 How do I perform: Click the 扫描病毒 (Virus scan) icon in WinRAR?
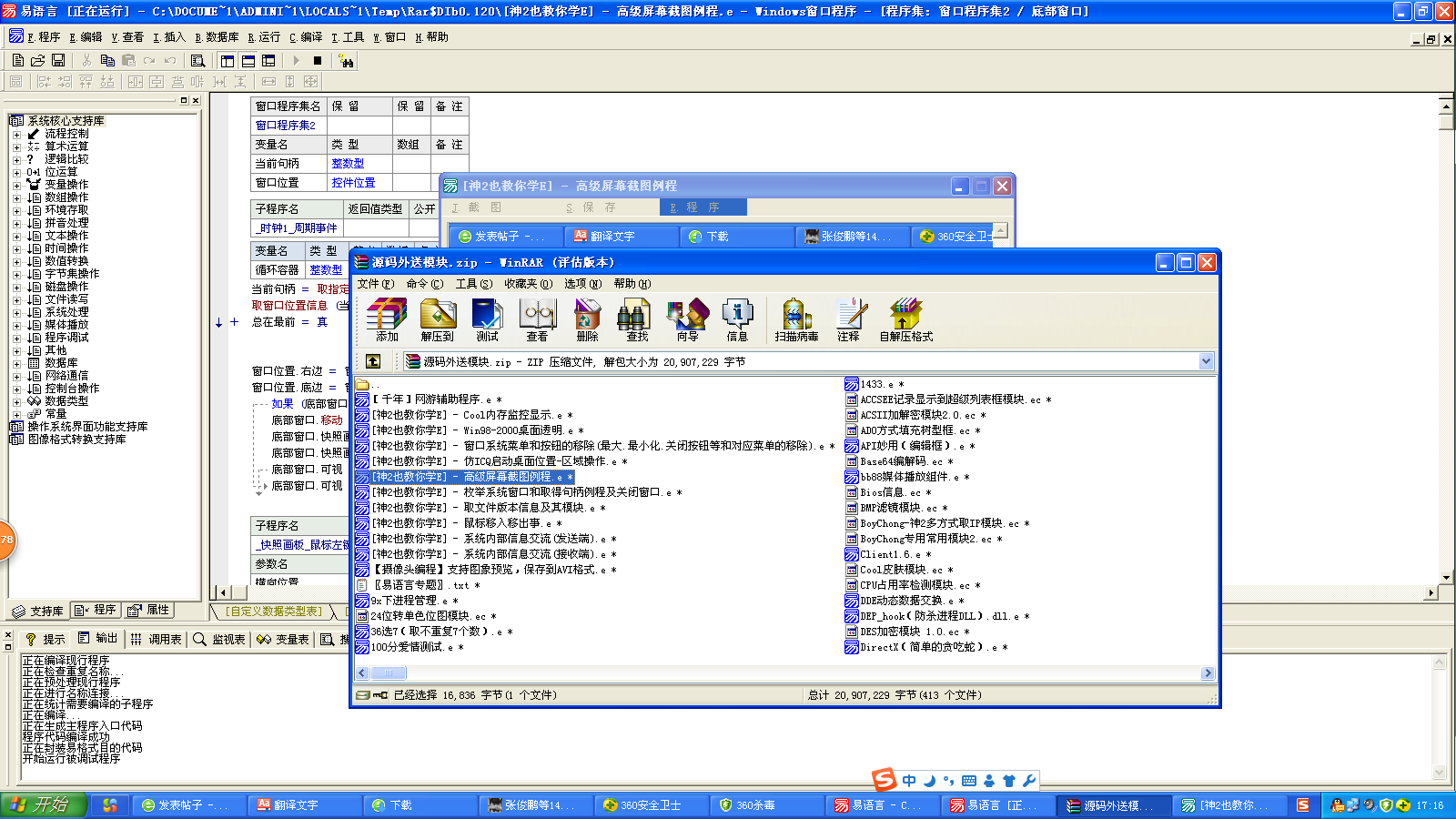pos(797,320)
